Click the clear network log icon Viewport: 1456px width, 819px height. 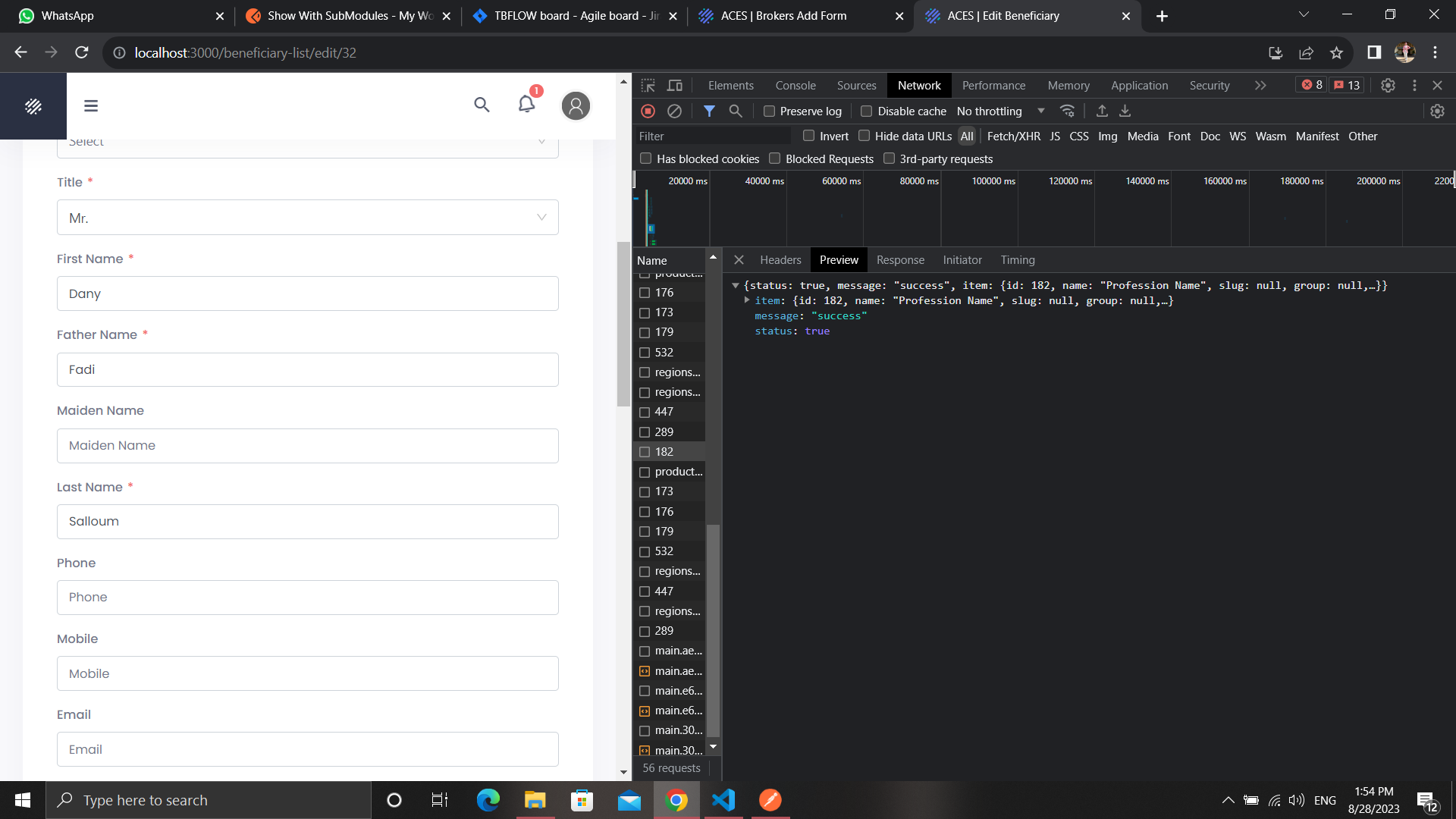(x=674, y=111)
